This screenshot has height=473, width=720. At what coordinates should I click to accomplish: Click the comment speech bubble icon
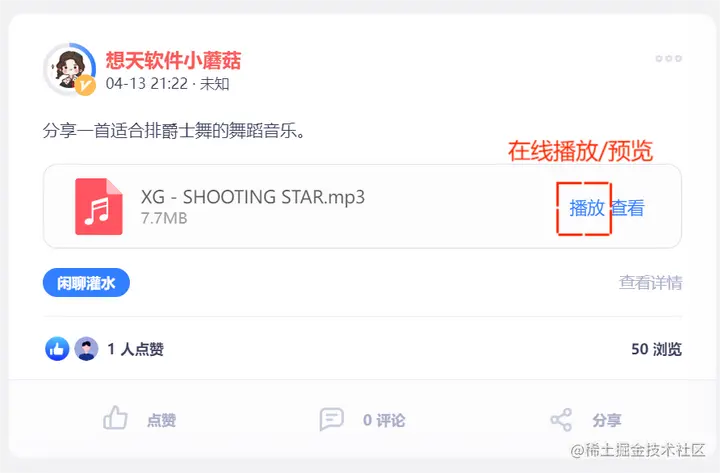(331, 419)
